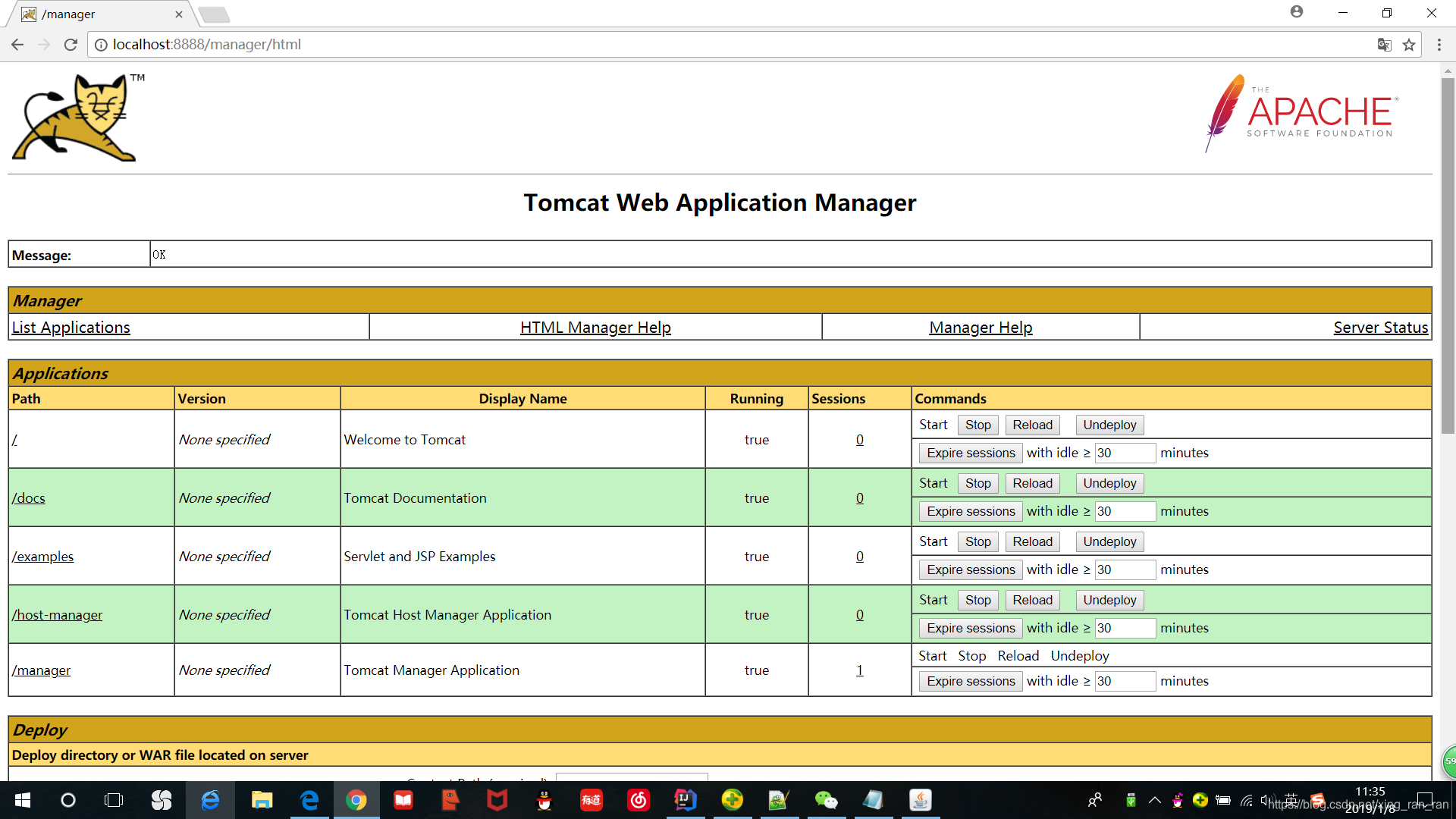Click the Apache Software Foundation logo
The height and width of the screenshot is (819, 1456).
pos(1301,114)
